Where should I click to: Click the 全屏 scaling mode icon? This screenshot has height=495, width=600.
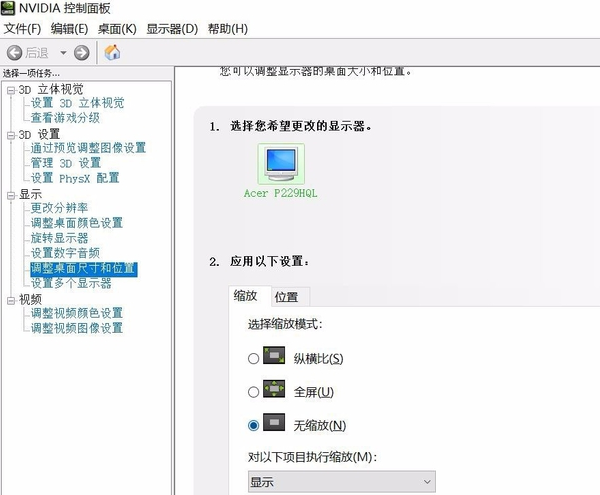274,389
